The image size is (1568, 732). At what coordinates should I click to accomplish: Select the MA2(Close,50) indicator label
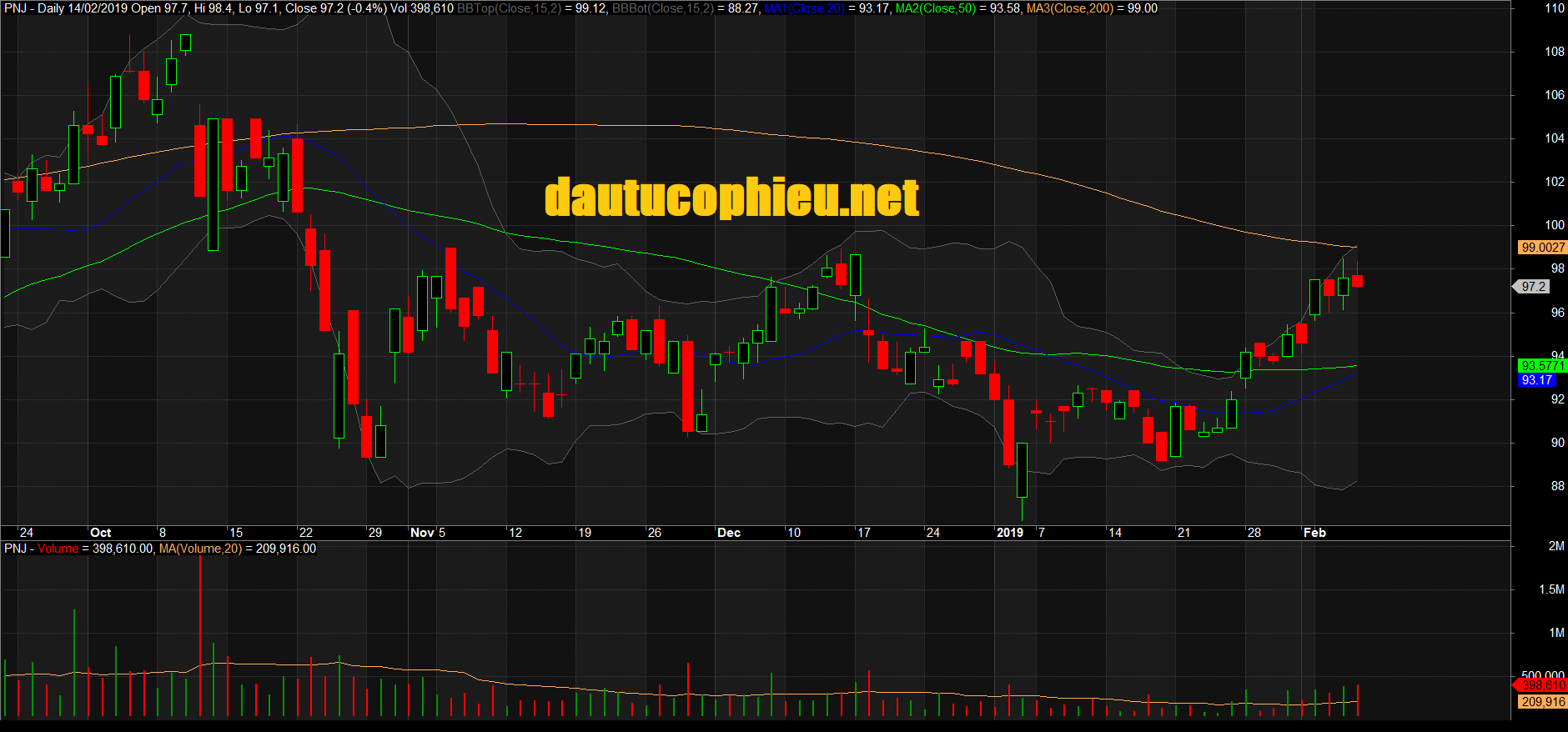point(935,8)
